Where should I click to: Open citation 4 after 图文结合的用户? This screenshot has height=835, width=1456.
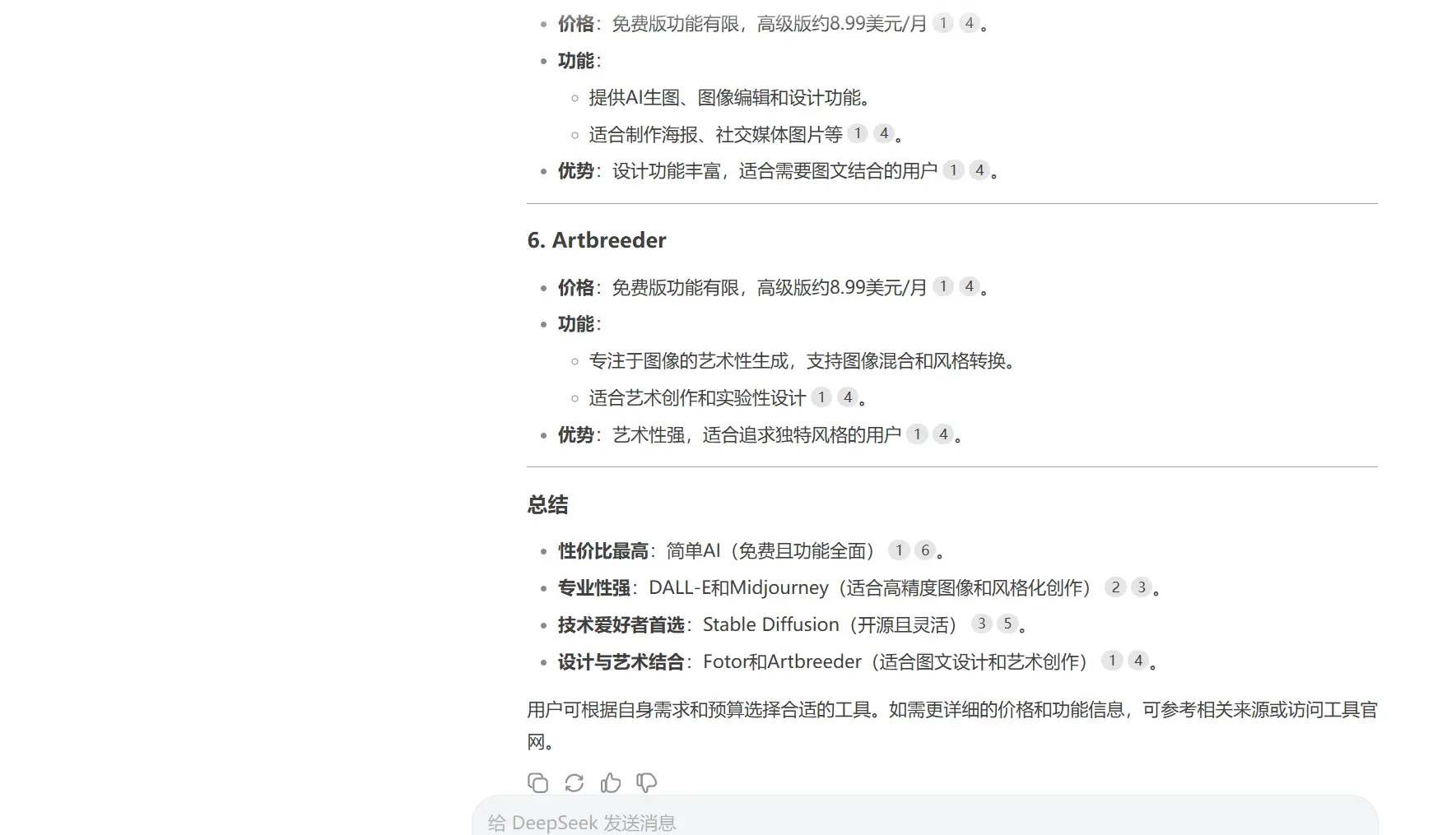[979, 170]
